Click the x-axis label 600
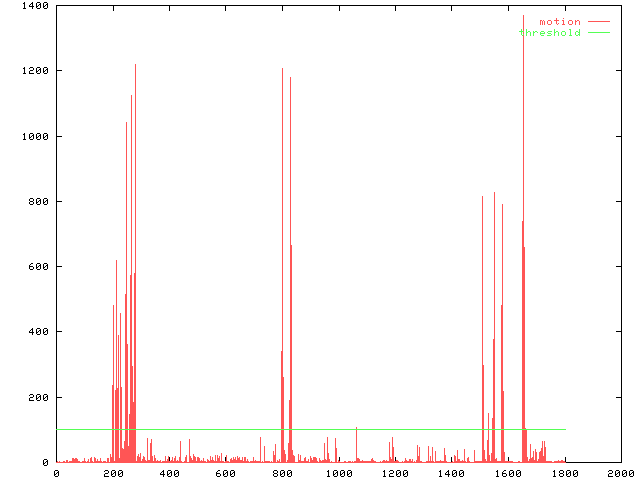 225,473
